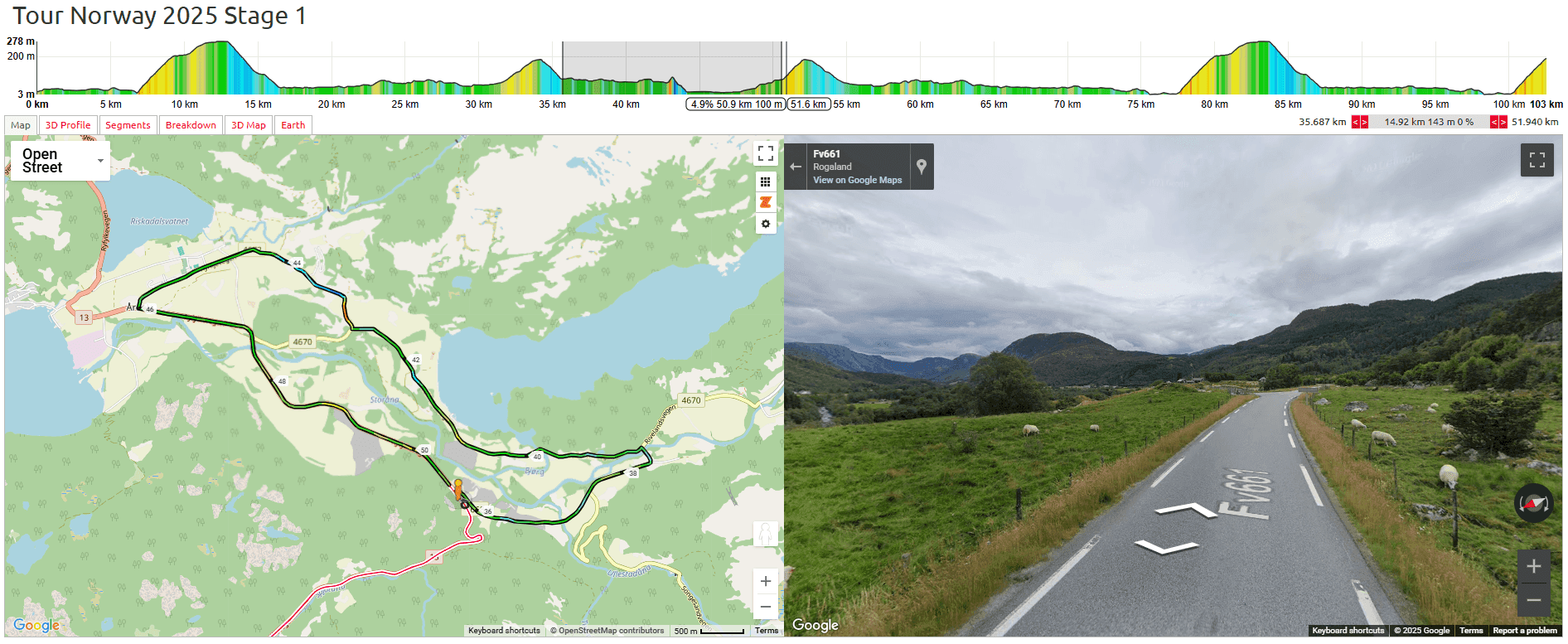Open the Open Street map type dropdown
Viewport: 1568px width, 644px height.
[60, 160]
